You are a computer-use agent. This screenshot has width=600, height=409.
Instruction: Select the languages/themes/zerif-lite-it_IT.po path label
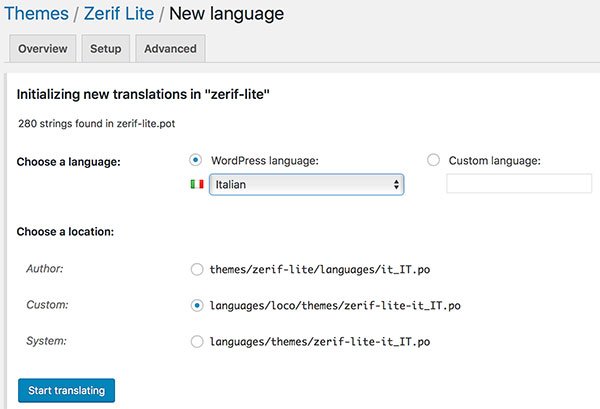(x=320, y=341)
